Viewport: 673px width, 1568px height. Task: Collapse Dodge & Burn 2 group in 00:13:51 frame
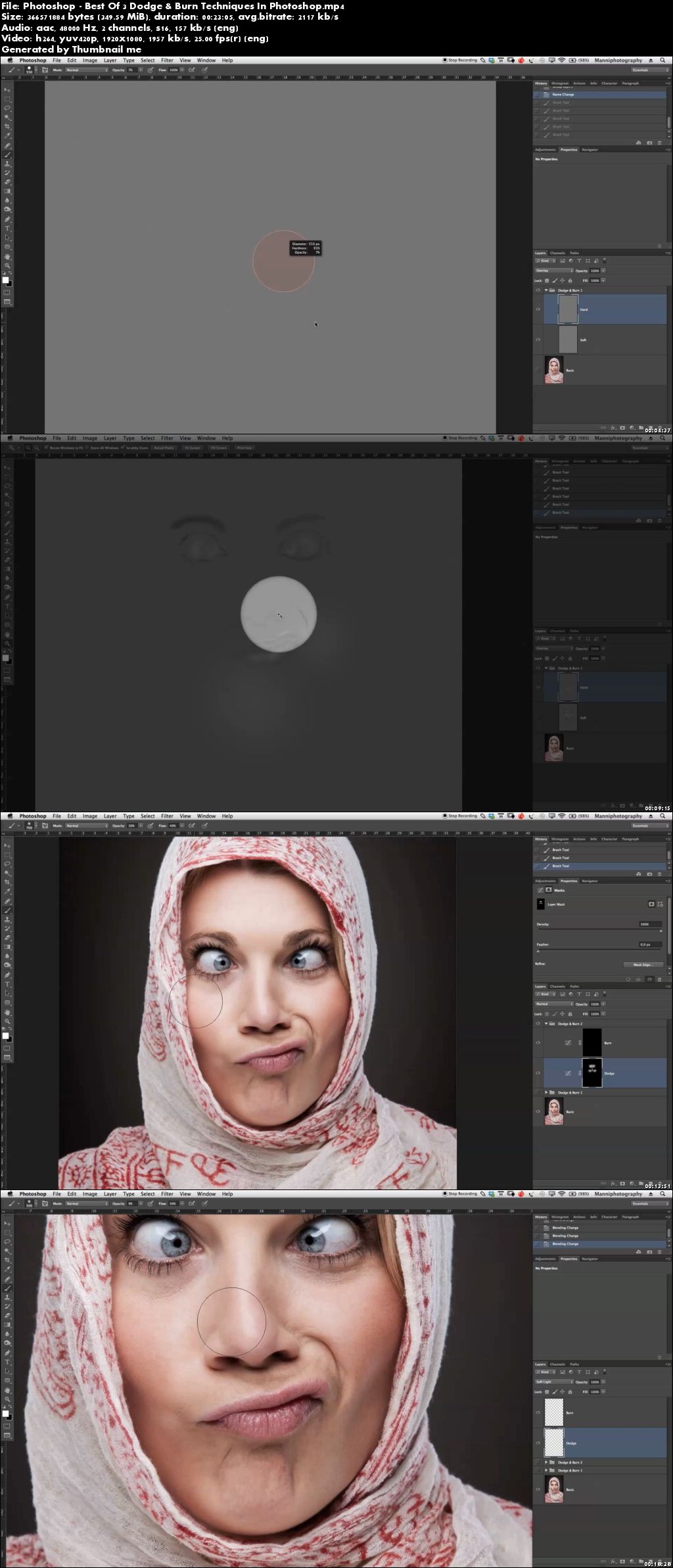[x=546, y=1024]
